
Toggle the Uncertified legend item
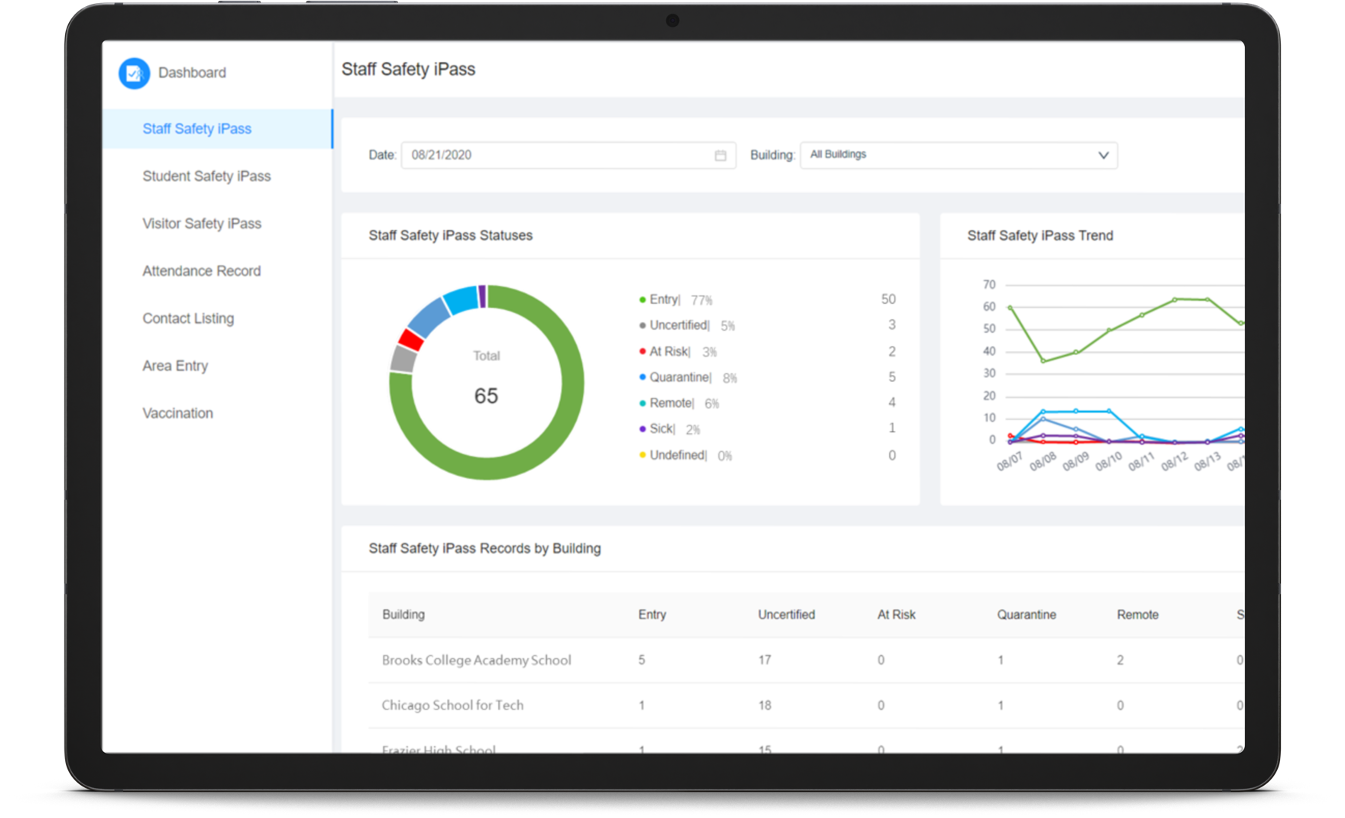click(678, 326)
